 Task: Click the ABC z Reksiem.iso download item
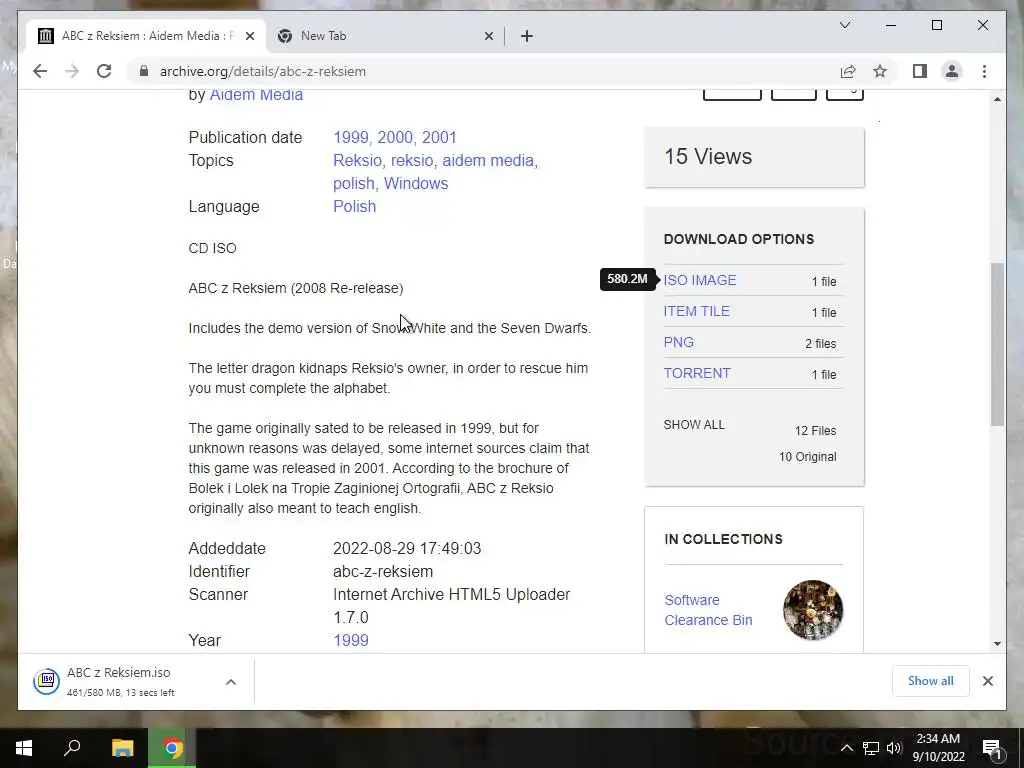point(121,681)
